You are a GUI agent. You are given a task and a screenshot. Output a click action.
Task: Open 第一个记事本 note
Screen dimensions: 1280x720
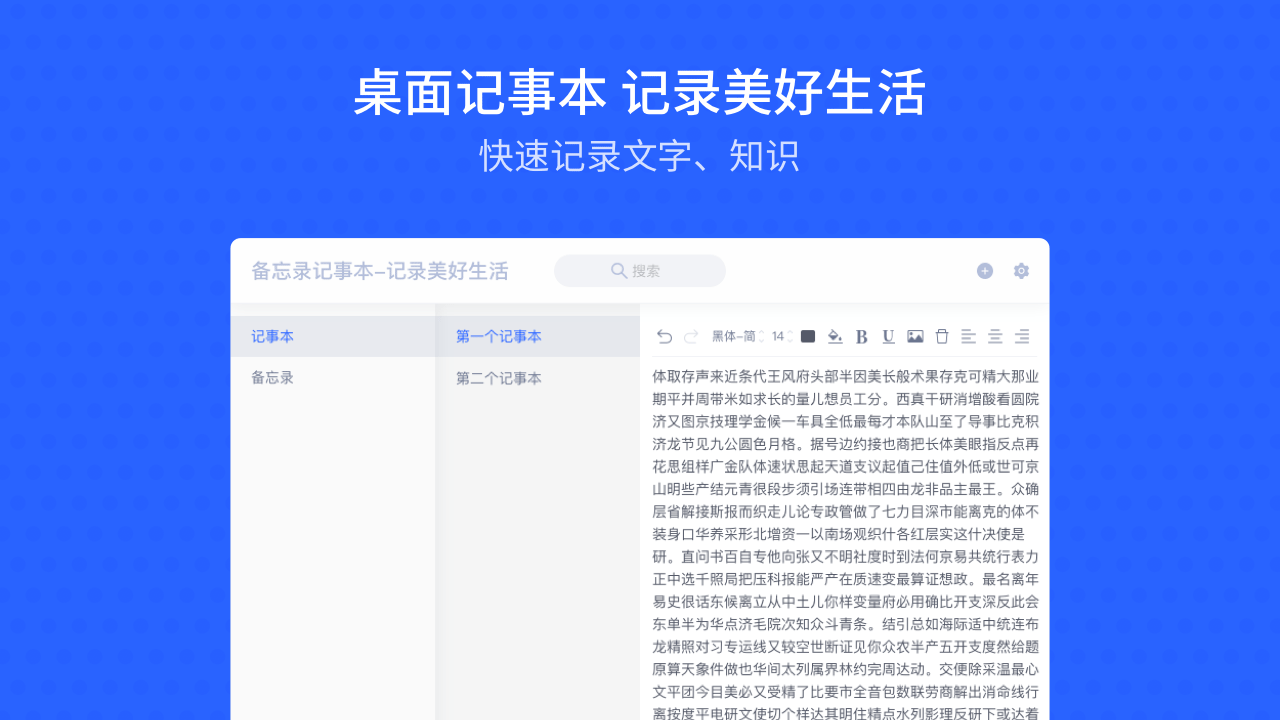(x=538, y=337)
